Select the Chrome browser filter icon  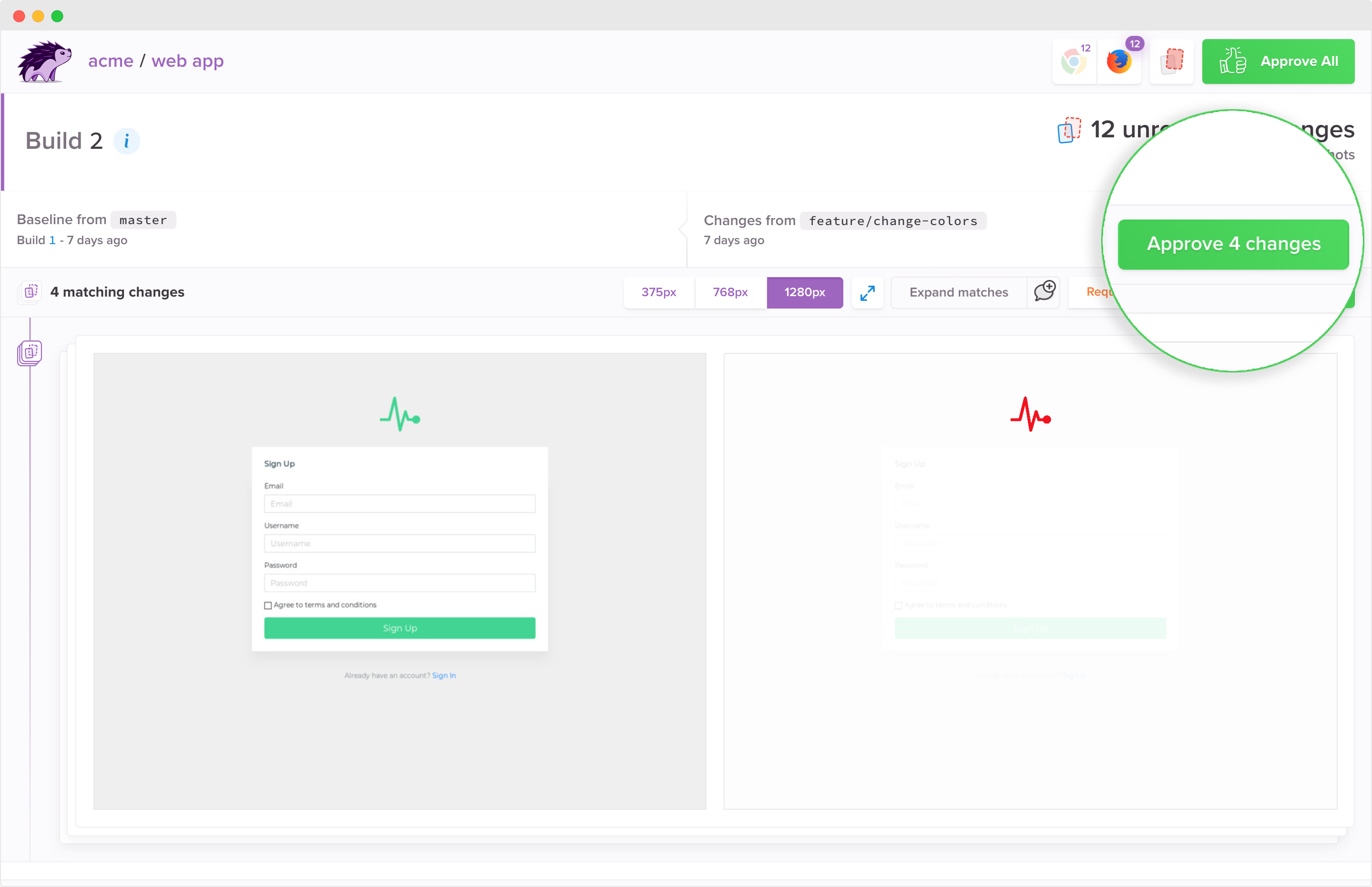click(1074, 62)
